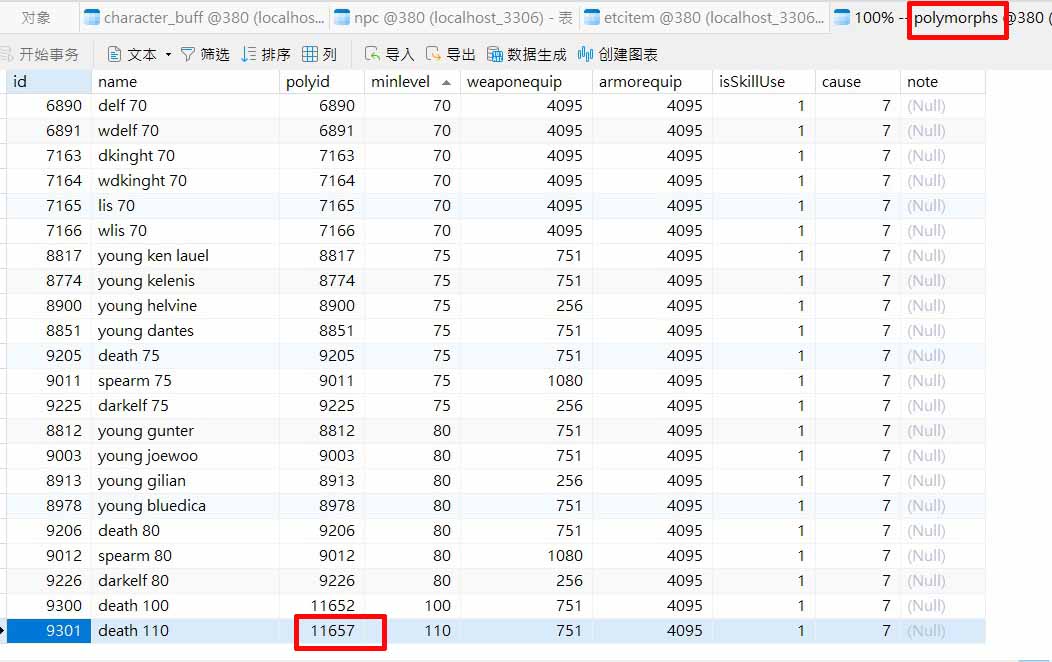Select the name cell 'darkelf 80'
1052x662 pixels.
point(185,581)
